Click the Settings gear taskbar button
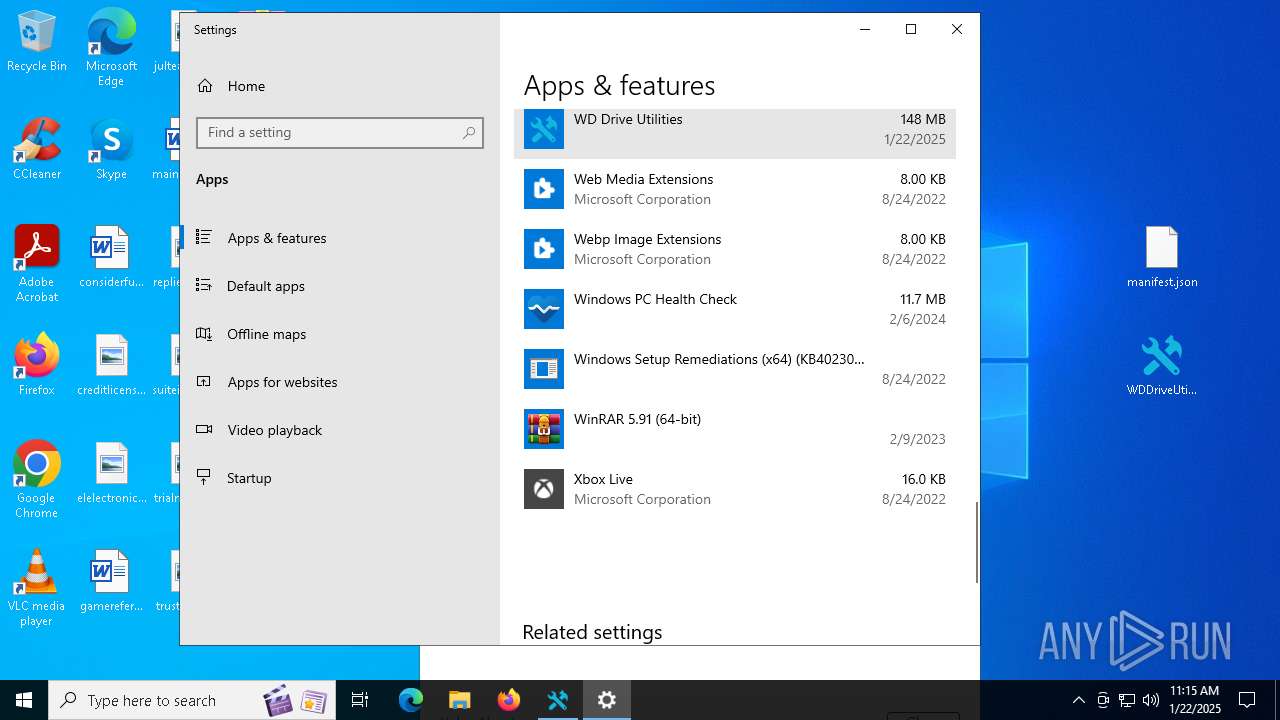 tap(607, 700)
